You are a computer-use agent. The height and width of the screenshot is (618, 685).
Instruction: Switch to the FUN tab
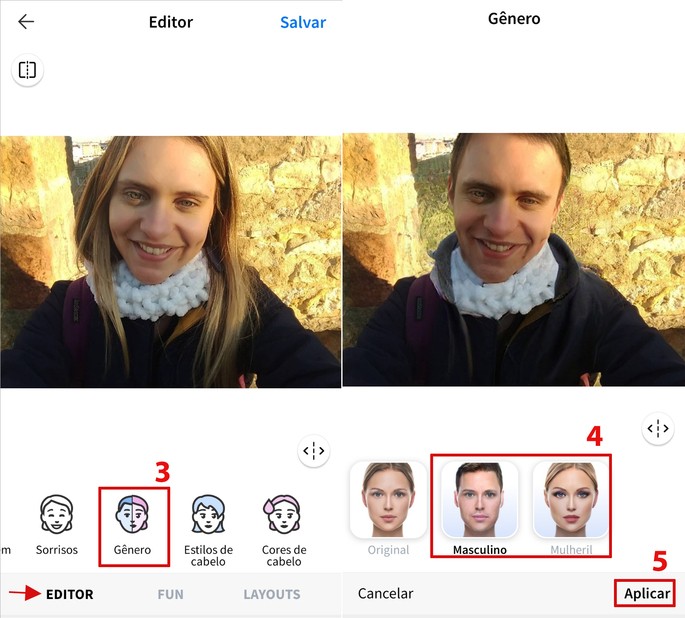[170, 594]
